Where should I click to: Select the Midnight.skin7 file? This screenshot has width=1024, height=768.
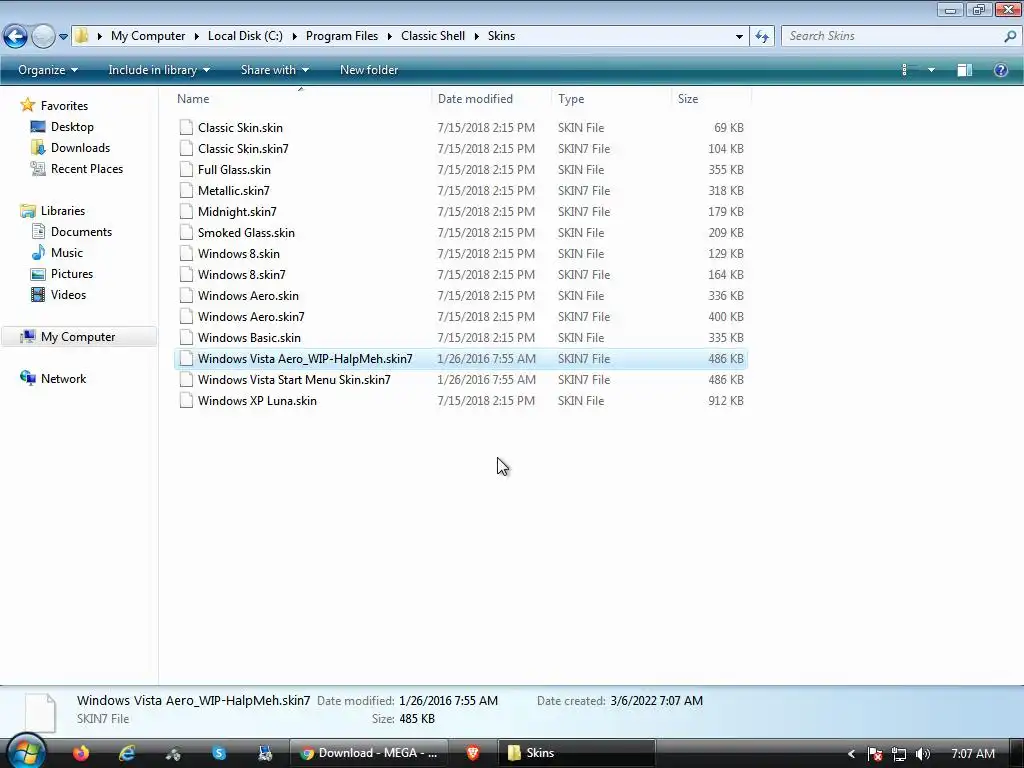(x=460, y=212)
